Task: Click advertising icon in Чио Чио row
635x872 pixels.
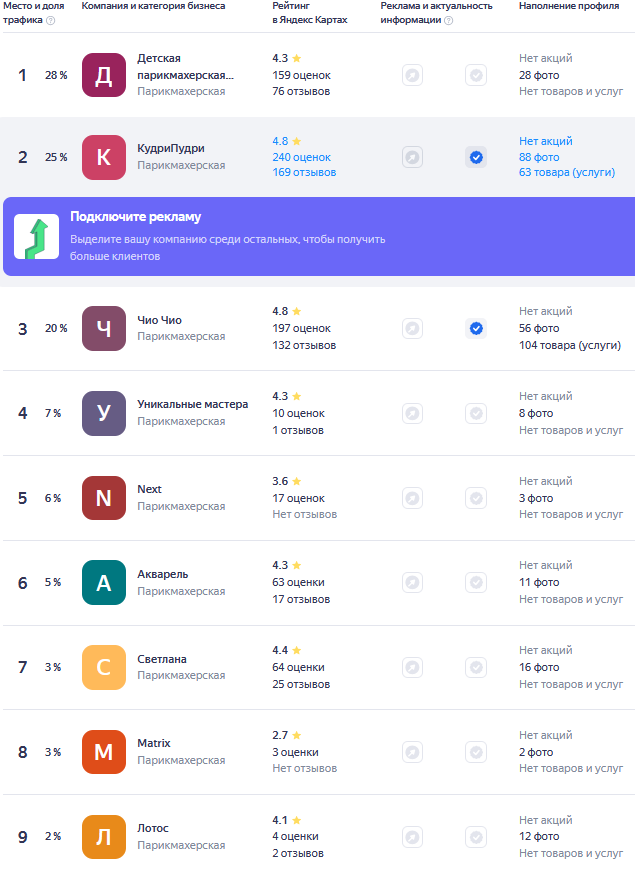Action: tap(413, 328)
